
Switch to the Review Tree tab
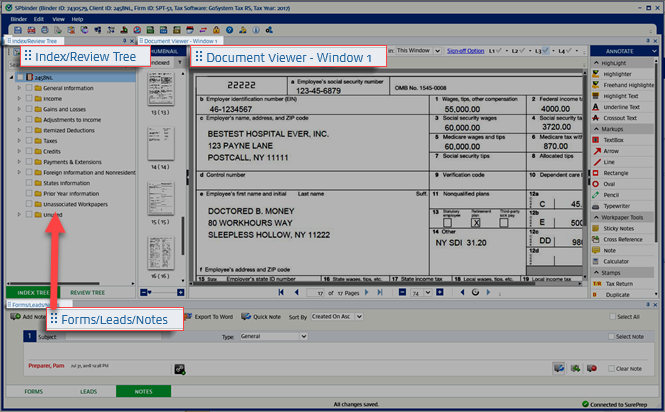87,292
